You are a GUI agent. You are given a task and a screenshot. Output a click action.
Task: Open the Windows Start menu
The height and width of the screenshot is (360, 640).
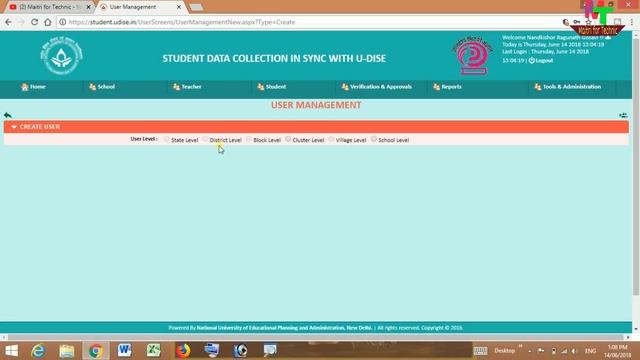(11, 351)
